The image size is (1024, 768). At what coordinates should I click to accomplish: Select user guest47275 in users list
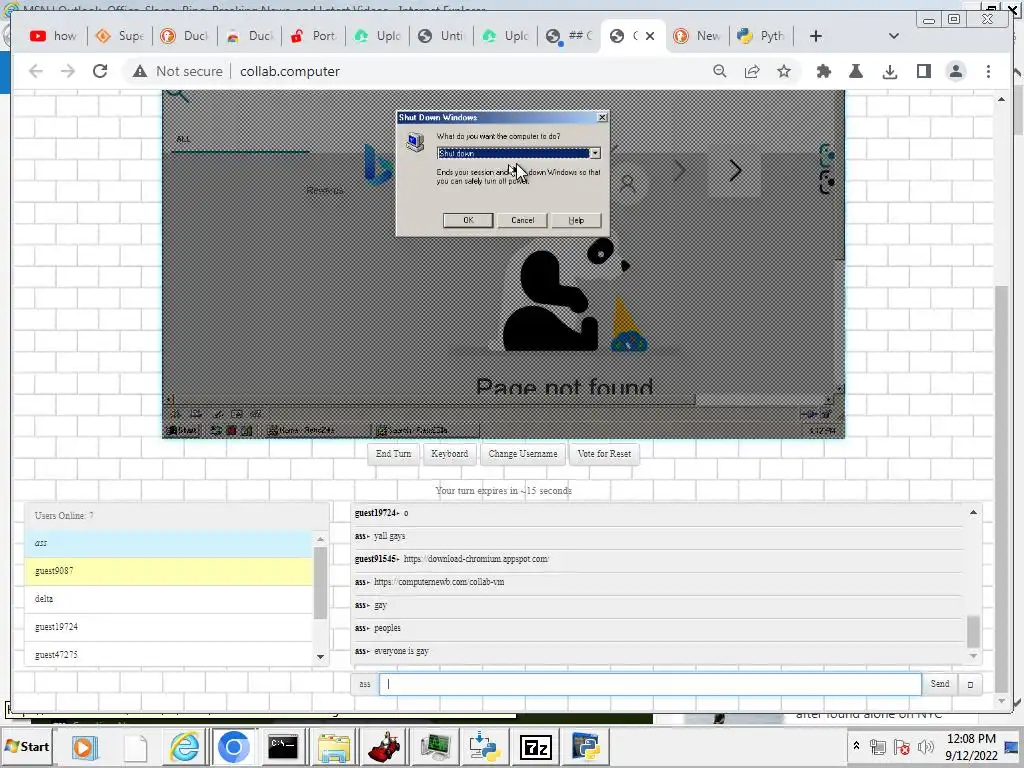[168, 654]
